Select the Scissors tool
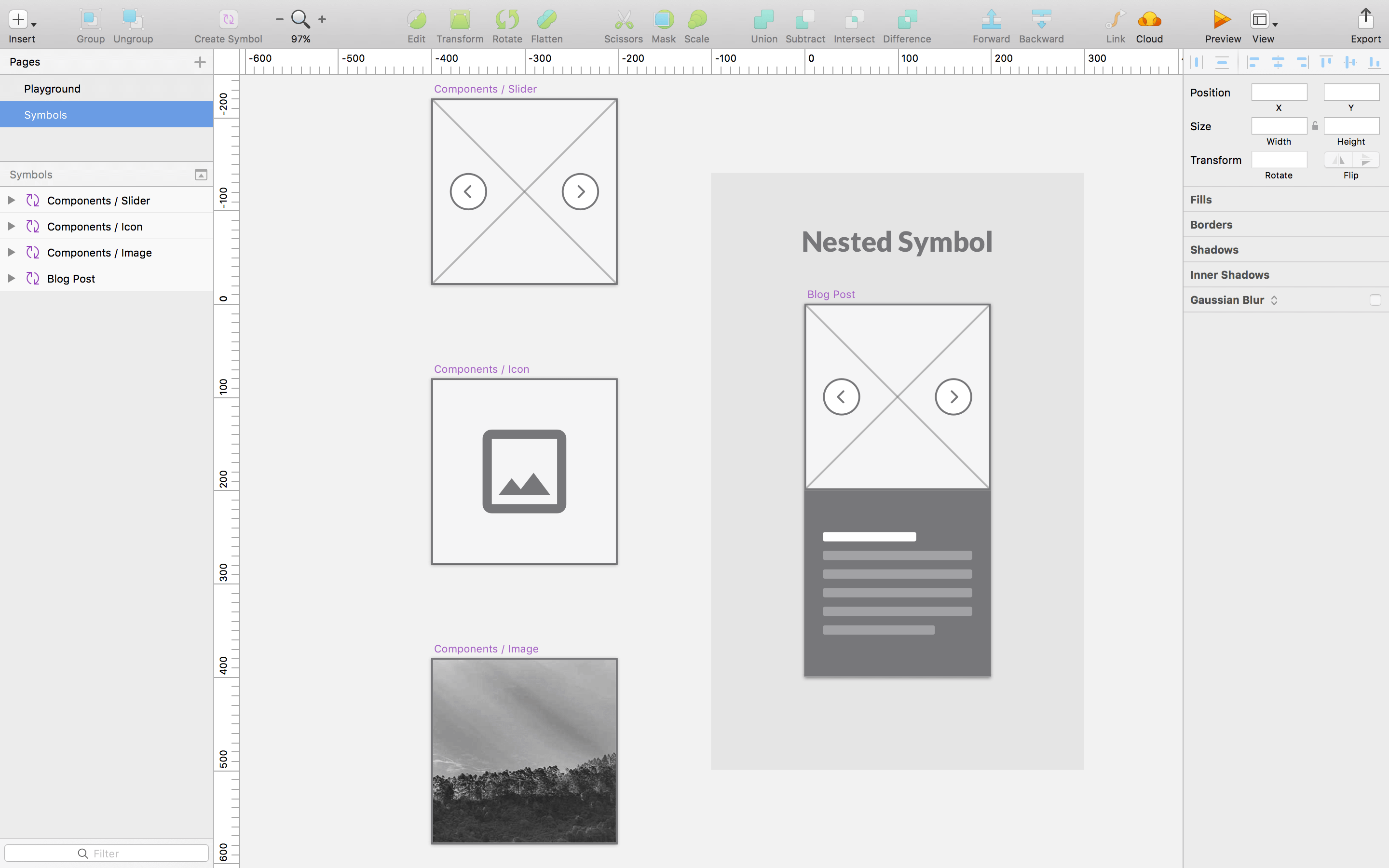This screenshot has height=868, width=1389. (x=623, y=20)
